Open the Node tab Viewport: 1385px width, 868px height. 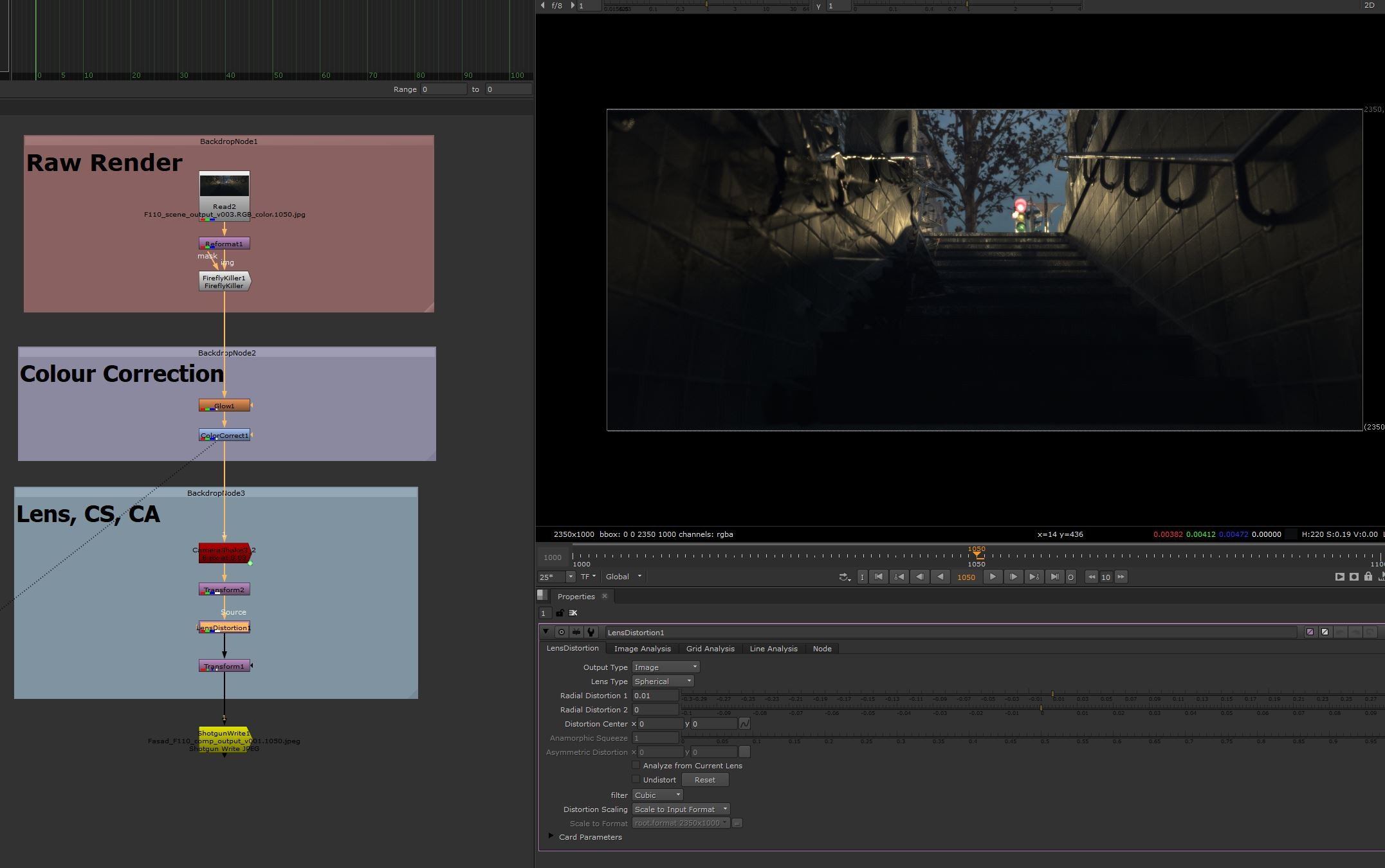tap(822, 649)
